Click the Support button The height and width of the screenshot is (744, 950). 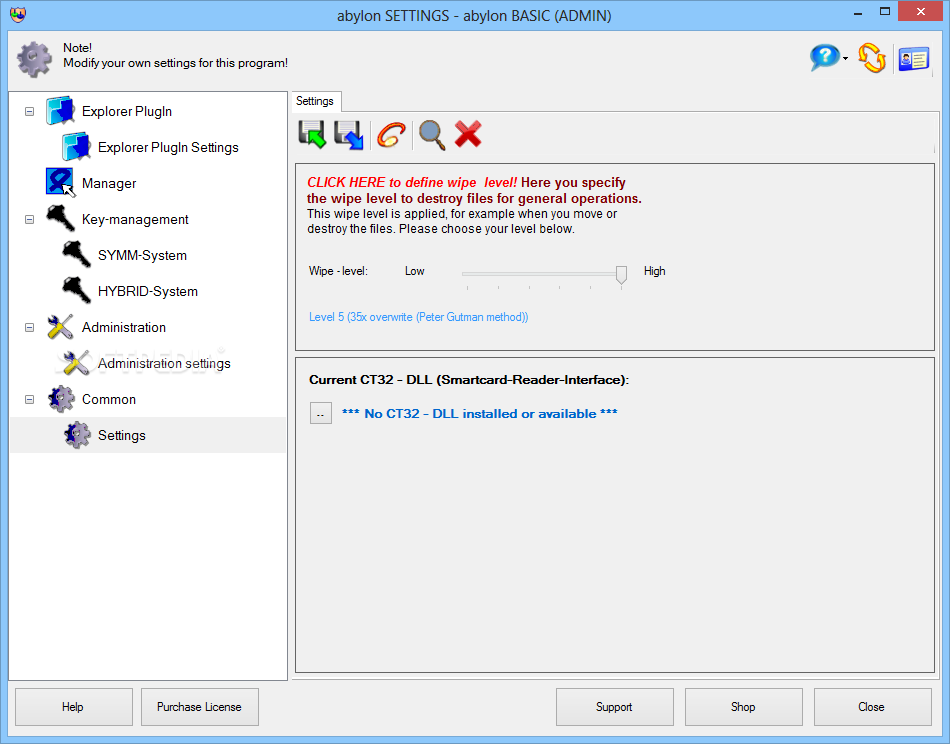click(x=614, y=706)
